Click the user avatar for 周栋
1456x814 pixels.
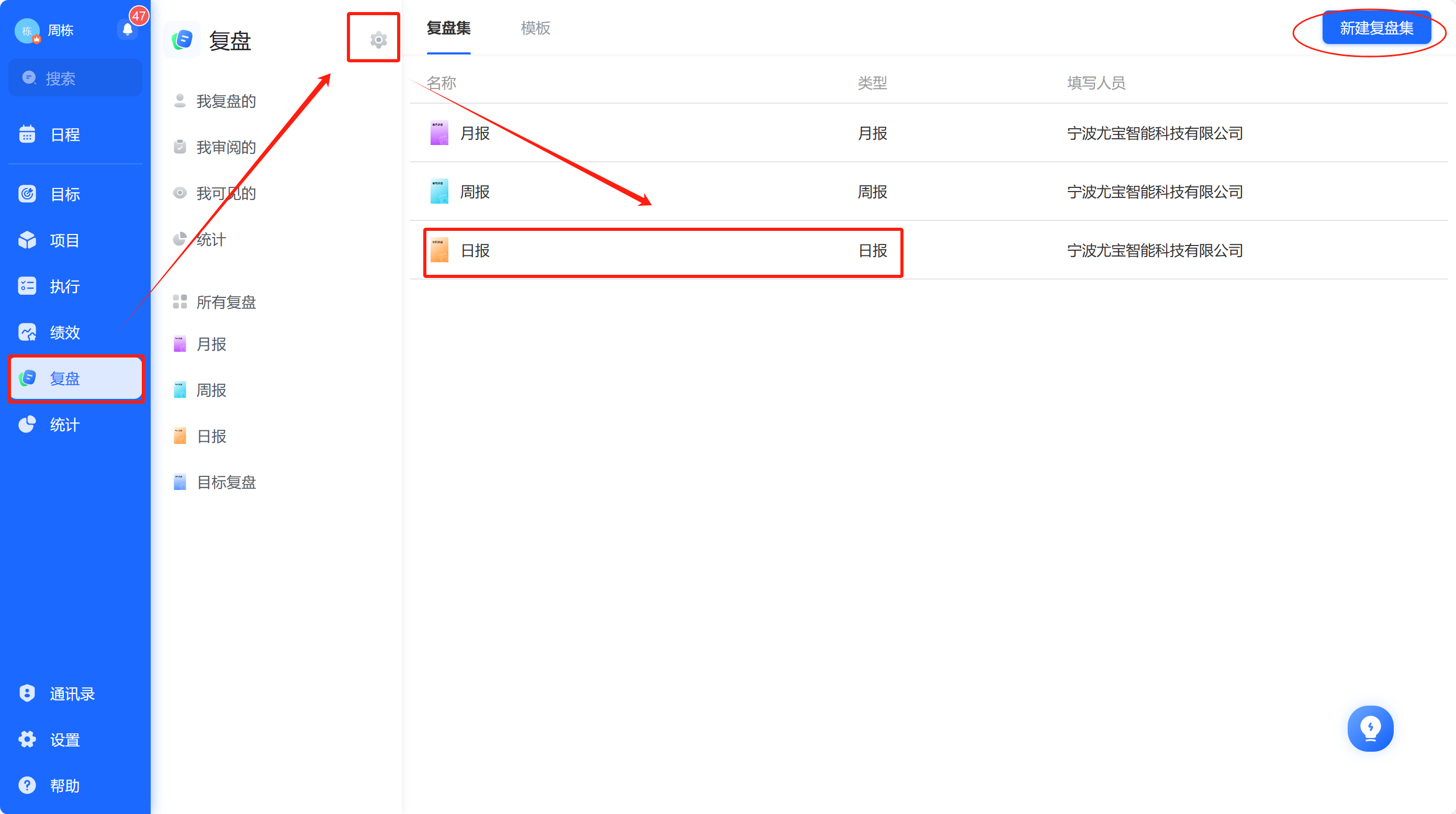27,30
